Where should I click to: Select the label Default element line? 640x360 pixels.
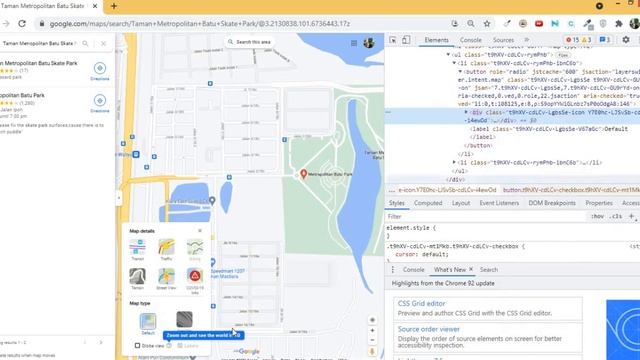point(549,129)
